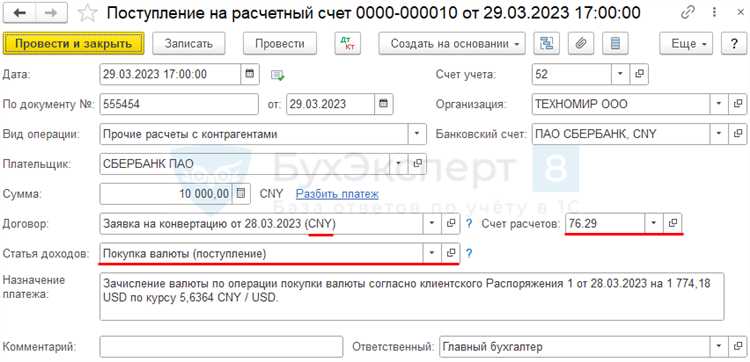Click the Банковский счет field text
The height and width of the screenshot is (362, 750).
tap(621, 134)
